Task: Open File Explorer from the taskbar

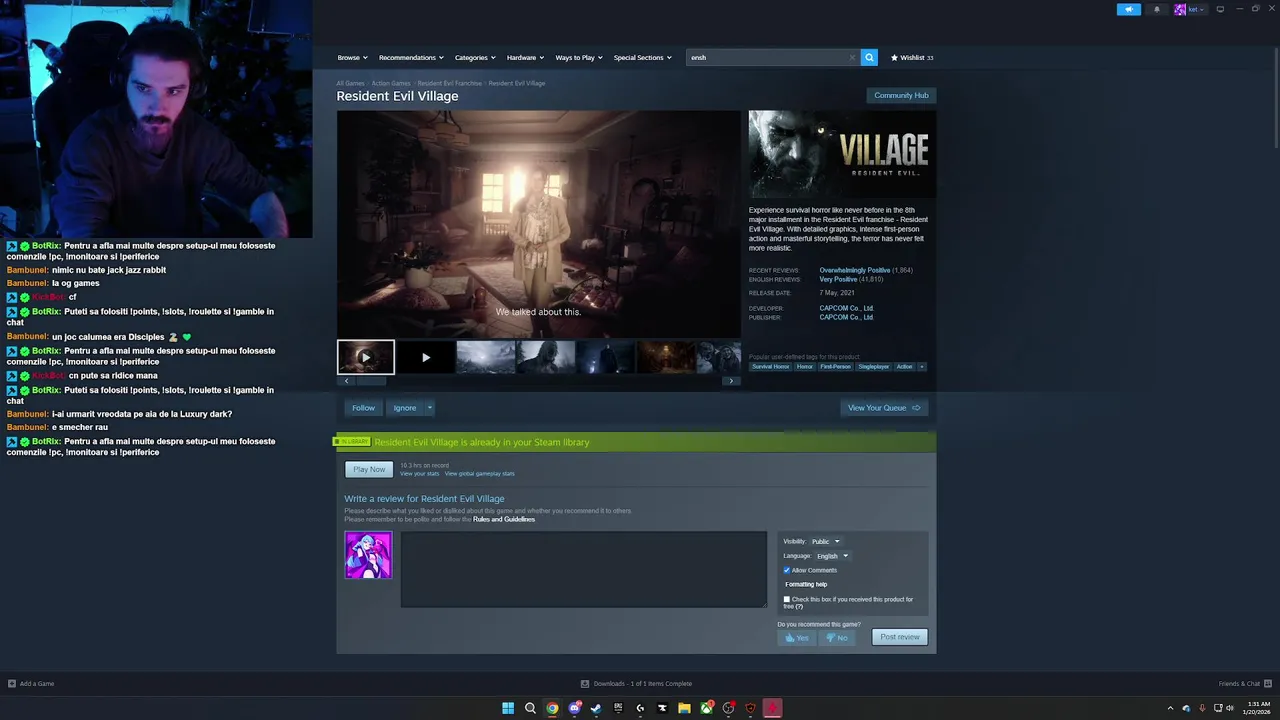Action: click(684, 708)
